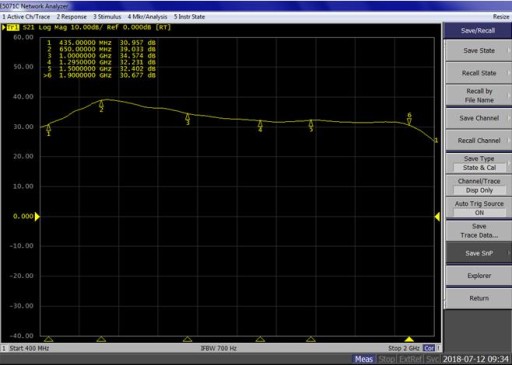Click the Explorer softkey
This screenshot has width=512, height=365.
(x=479, y=276)
